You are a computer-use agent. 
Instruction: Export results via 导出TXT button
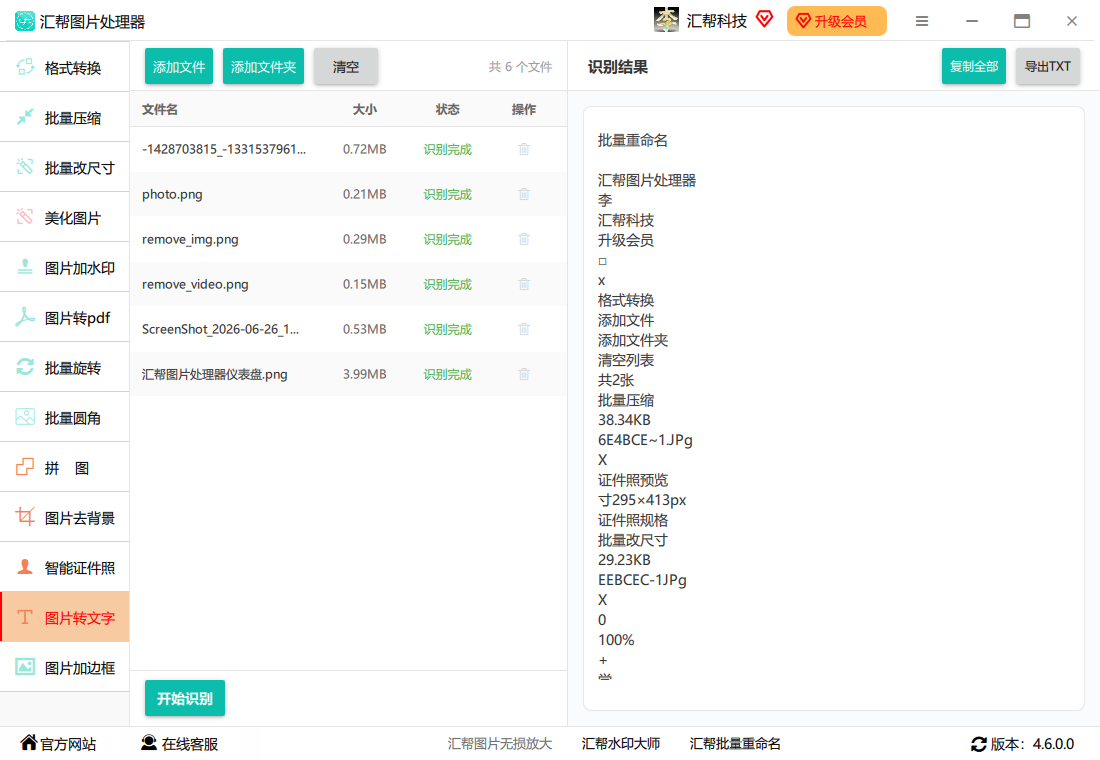(1047, 66)
